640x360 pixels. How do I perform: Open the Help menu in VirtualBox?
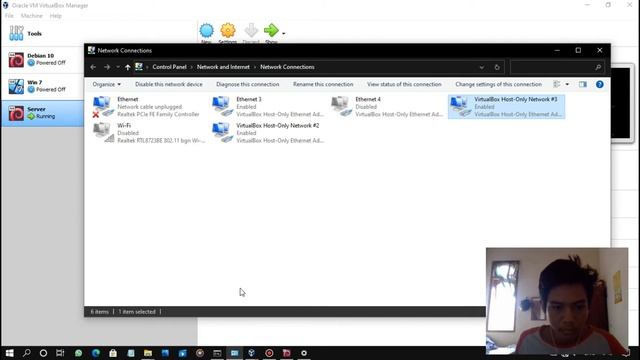[56, 16]
